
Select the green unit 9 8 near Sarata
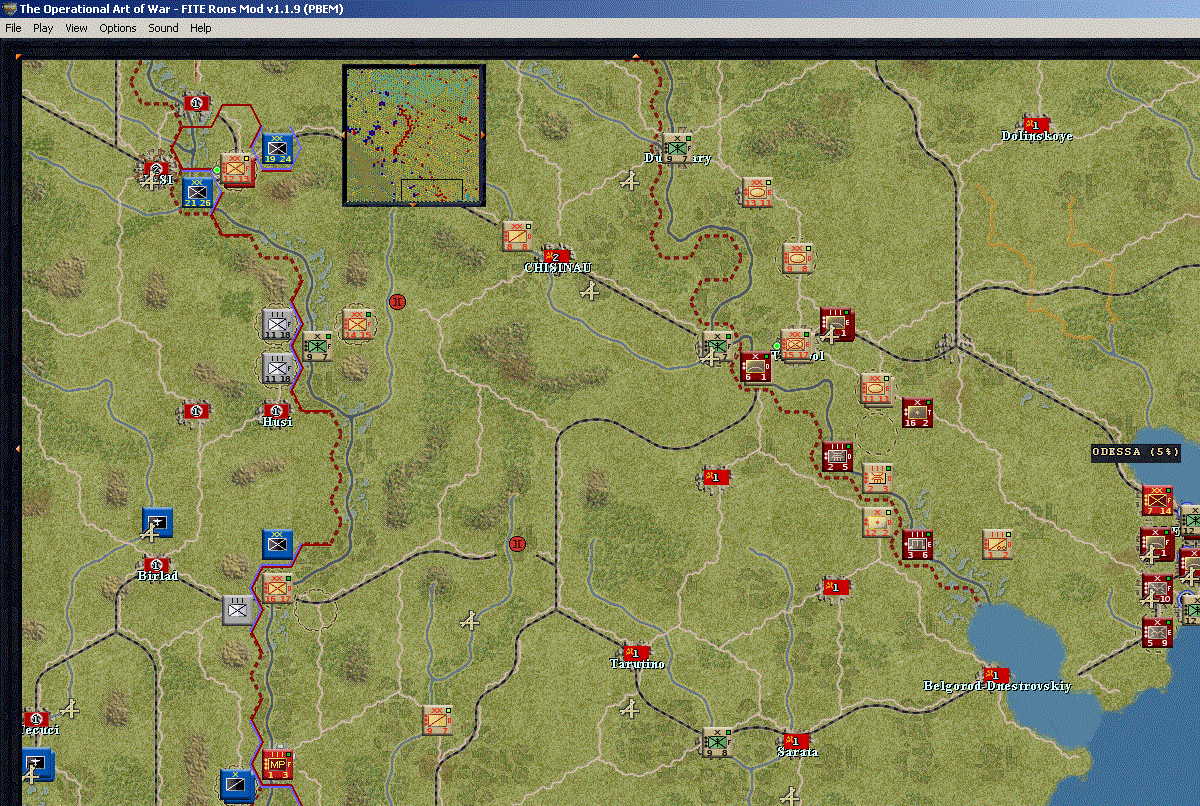pos(717,742)
